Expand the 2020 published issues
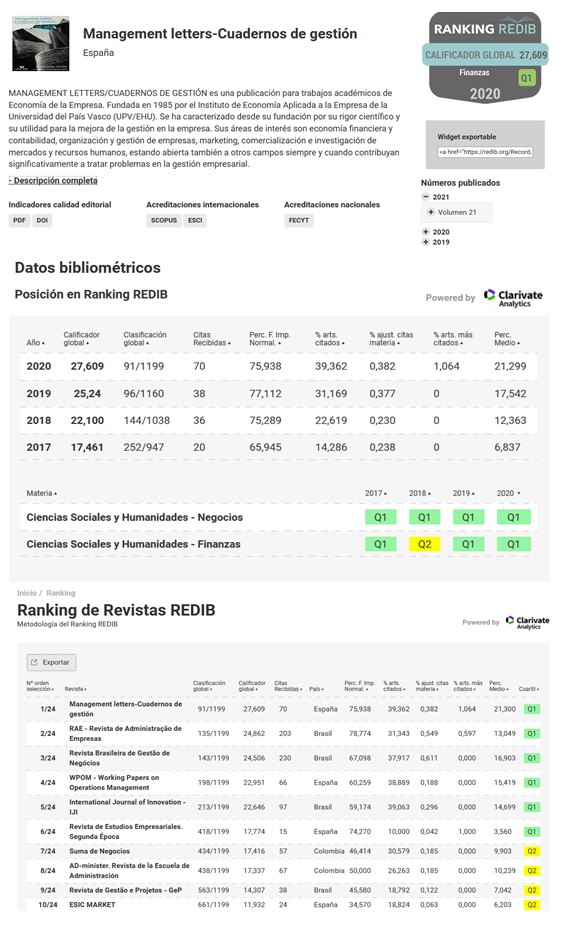This screenshot has height=926, width=568. 425,232
